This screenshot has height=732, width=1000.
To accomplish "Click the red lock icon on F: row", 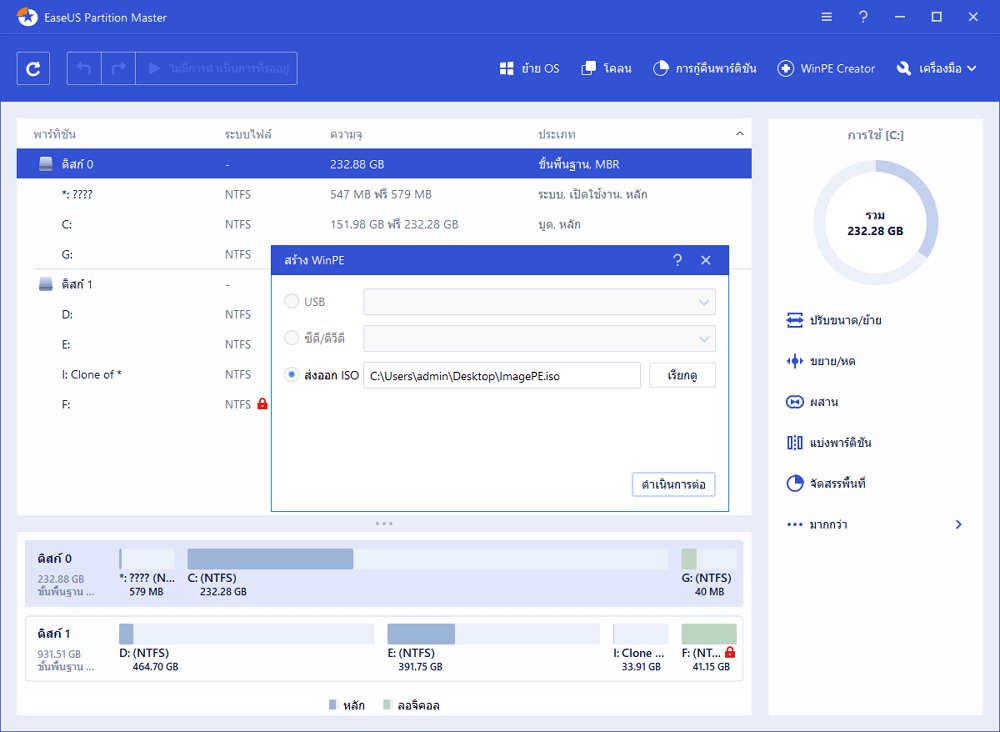I will pos(262,404).
